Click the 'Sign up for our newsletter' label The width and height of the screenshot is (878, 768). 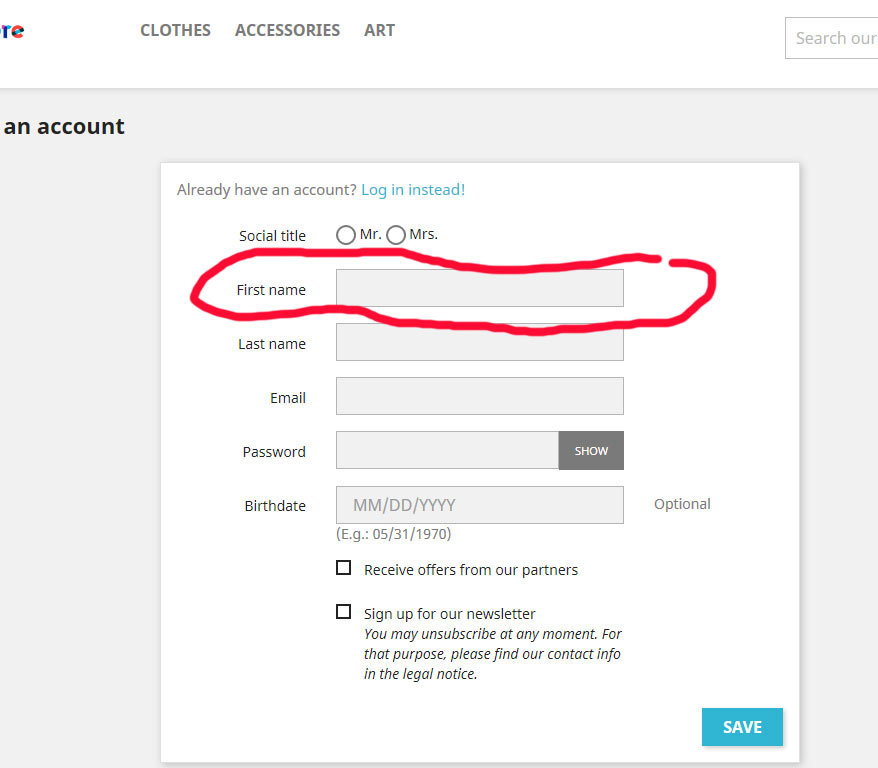449,614
